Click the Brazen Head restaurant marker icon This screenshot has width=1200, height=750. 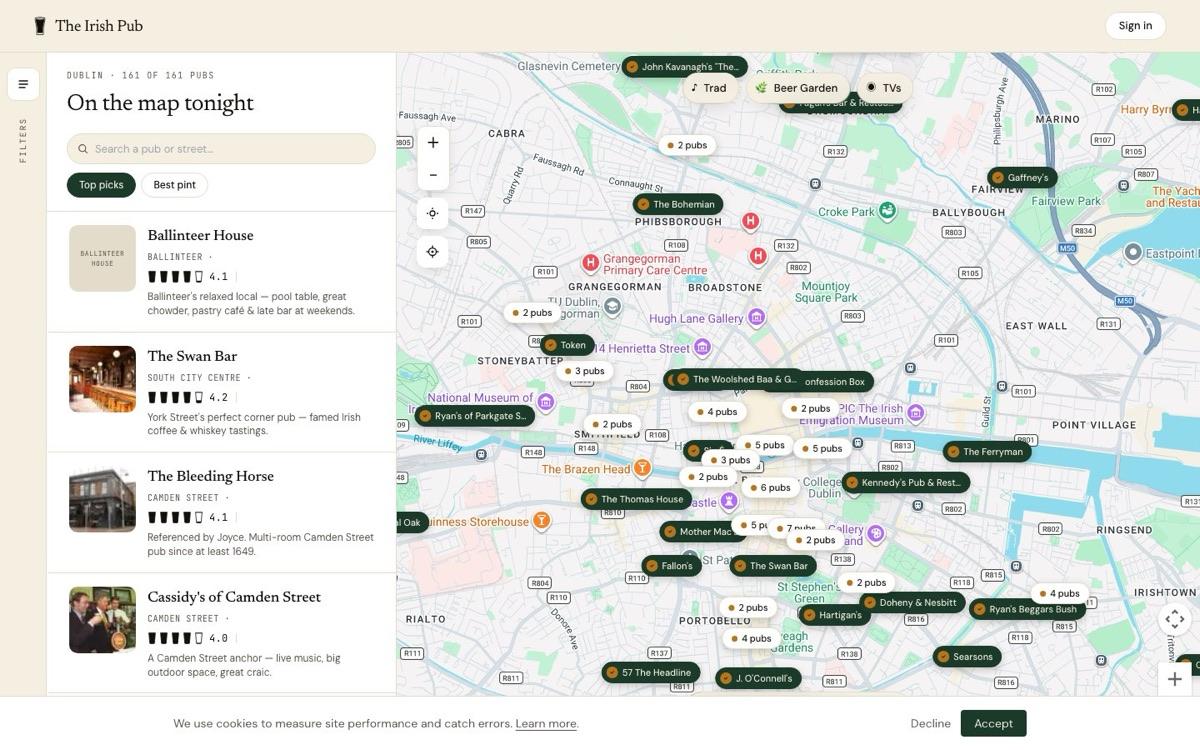(x=643, y=468)
